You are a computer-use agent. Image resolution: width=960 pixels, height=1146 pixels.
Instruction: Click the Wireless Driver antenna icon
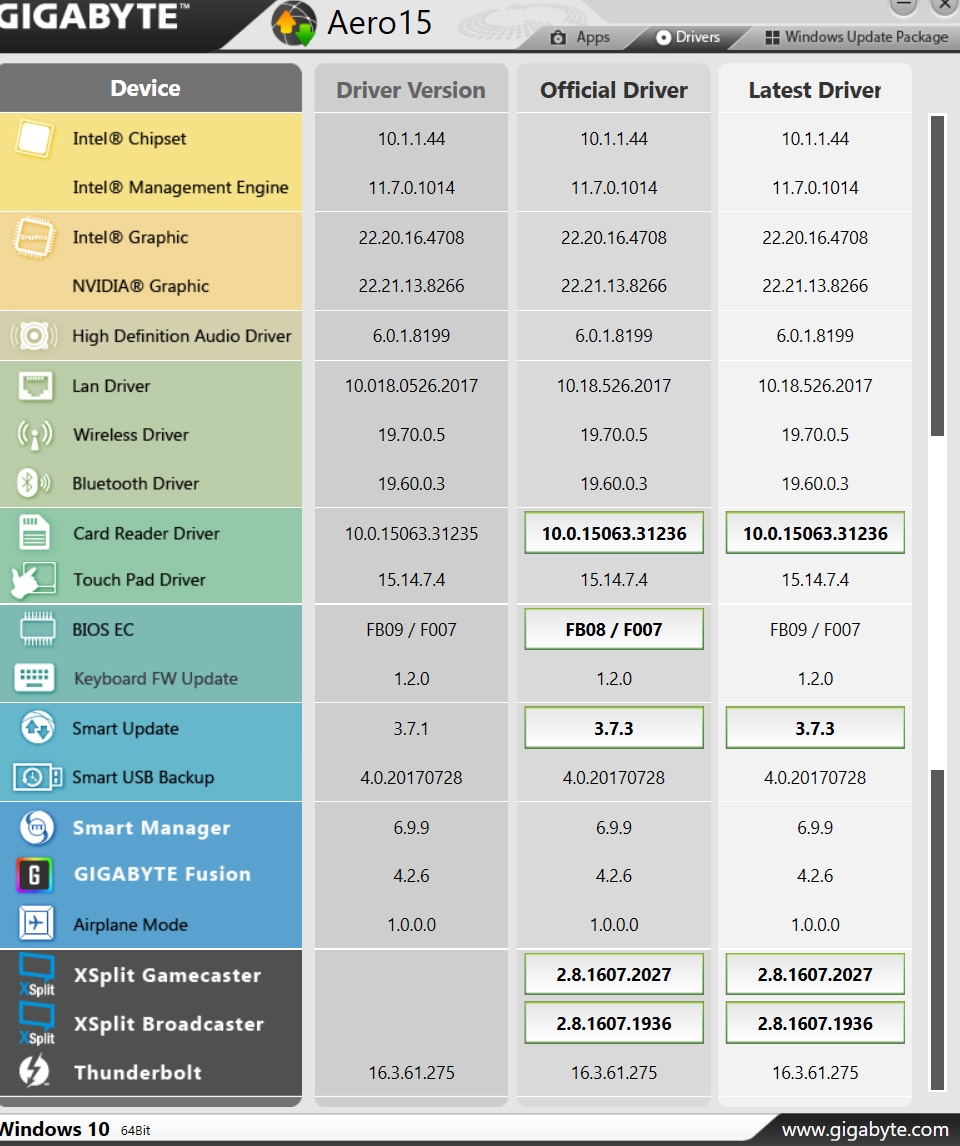pyautogui.click(x=35, y=435)
